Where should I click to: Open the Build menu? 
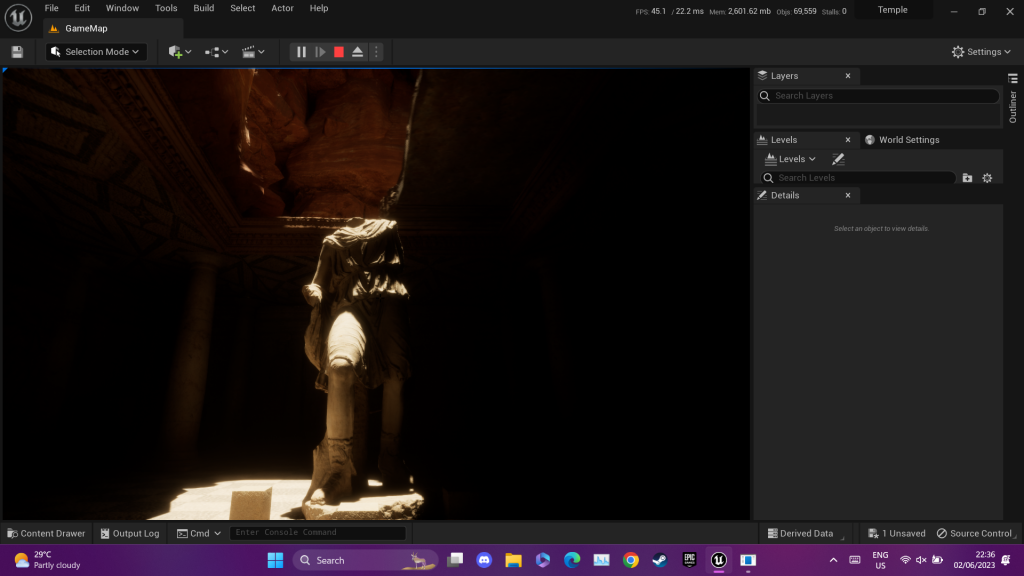click(x=204, y=8)
